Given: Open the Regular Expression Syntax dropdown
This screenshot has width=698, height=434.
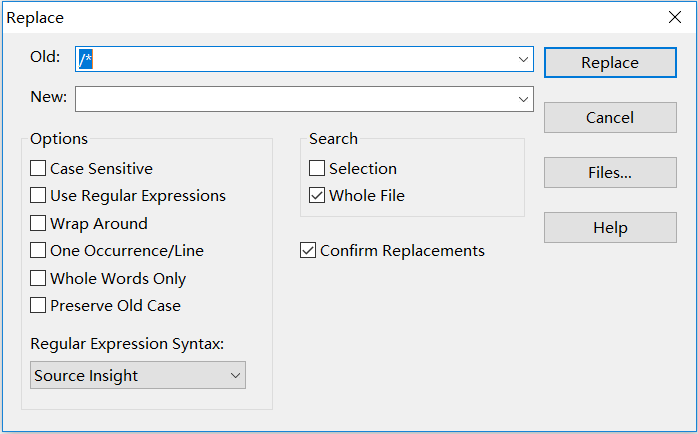Looking at the screenshot, I should [138, 376].
